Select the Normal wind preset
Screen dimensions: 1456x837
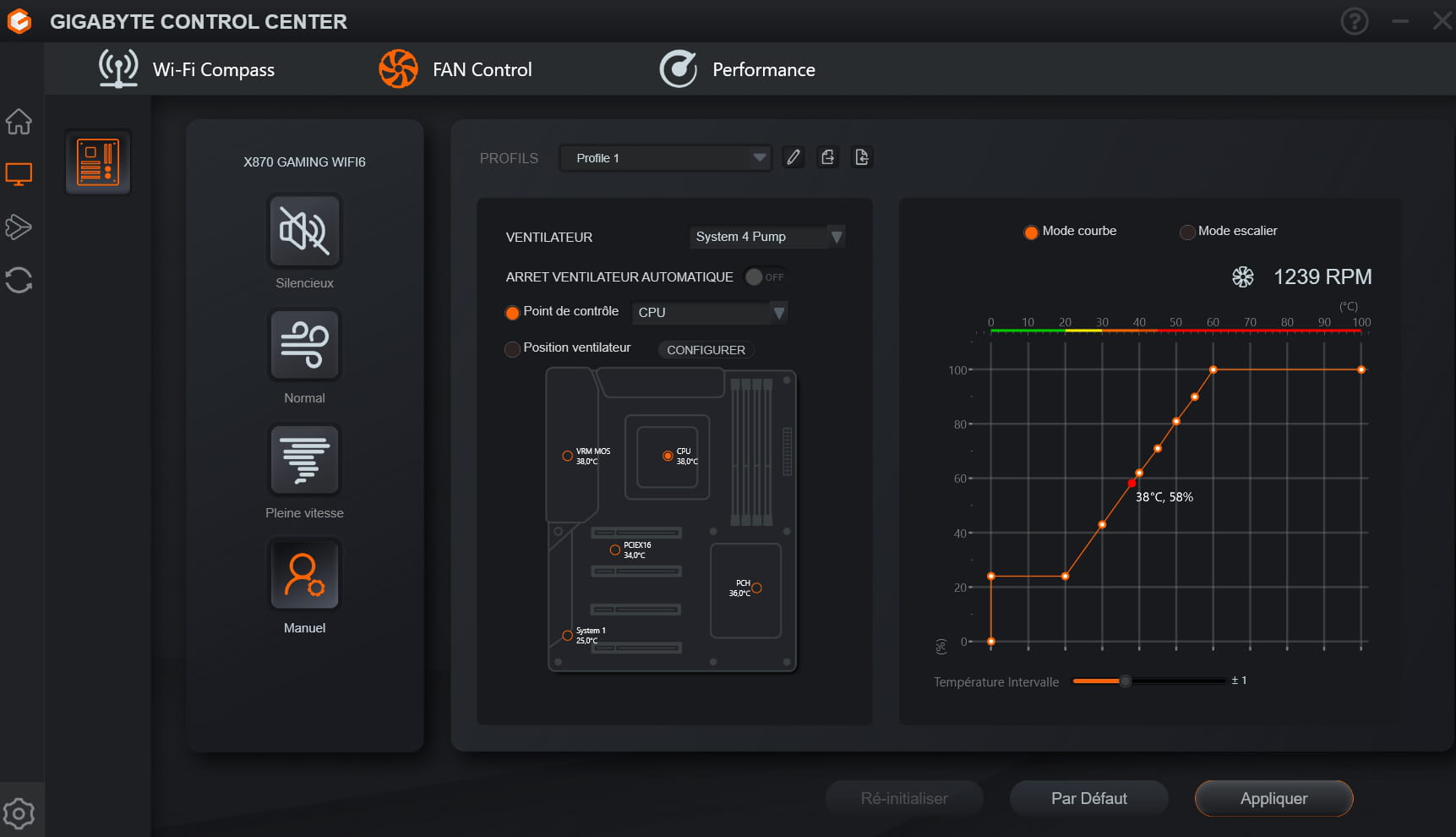pos(304,345)
